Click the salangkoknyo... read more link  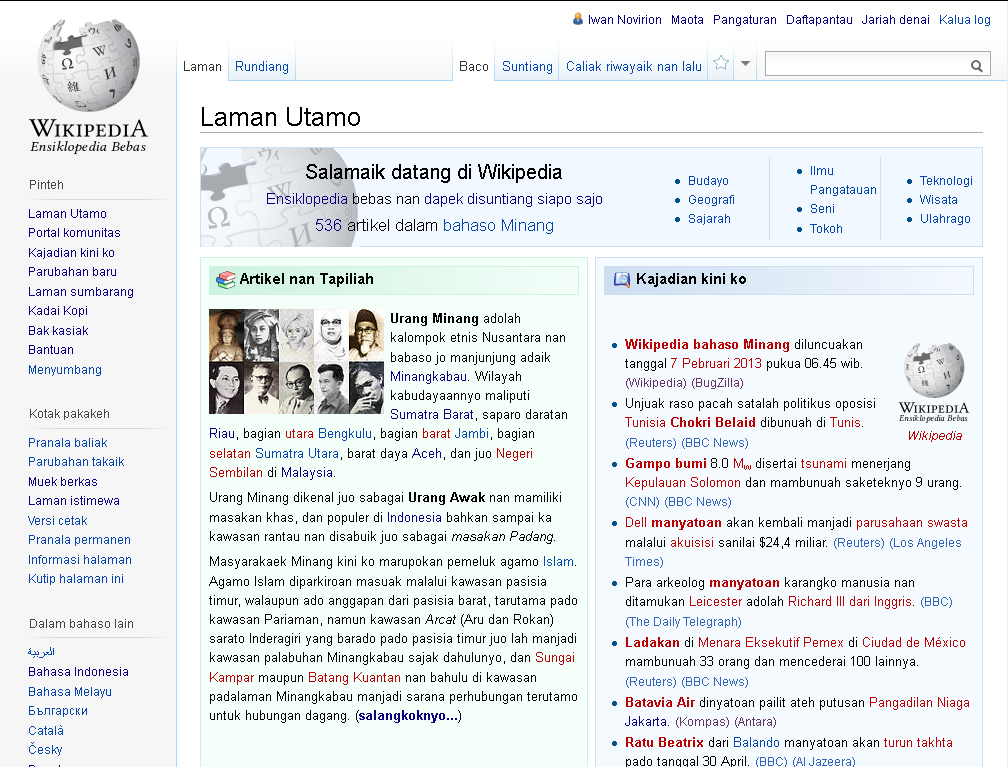pos(408,716)
